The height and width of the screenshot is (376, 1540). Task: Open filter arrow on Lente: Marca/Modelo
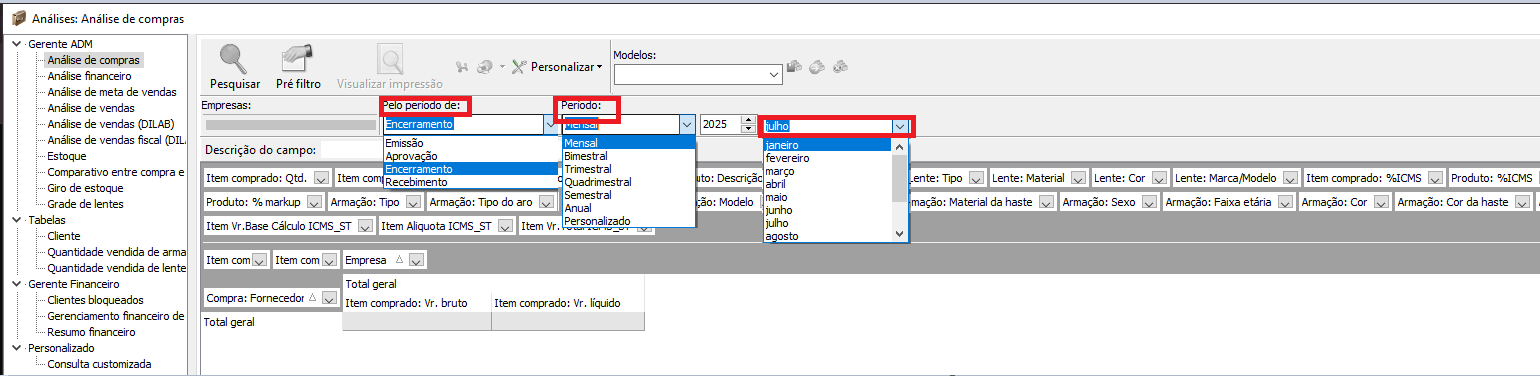pos(1289,178)
